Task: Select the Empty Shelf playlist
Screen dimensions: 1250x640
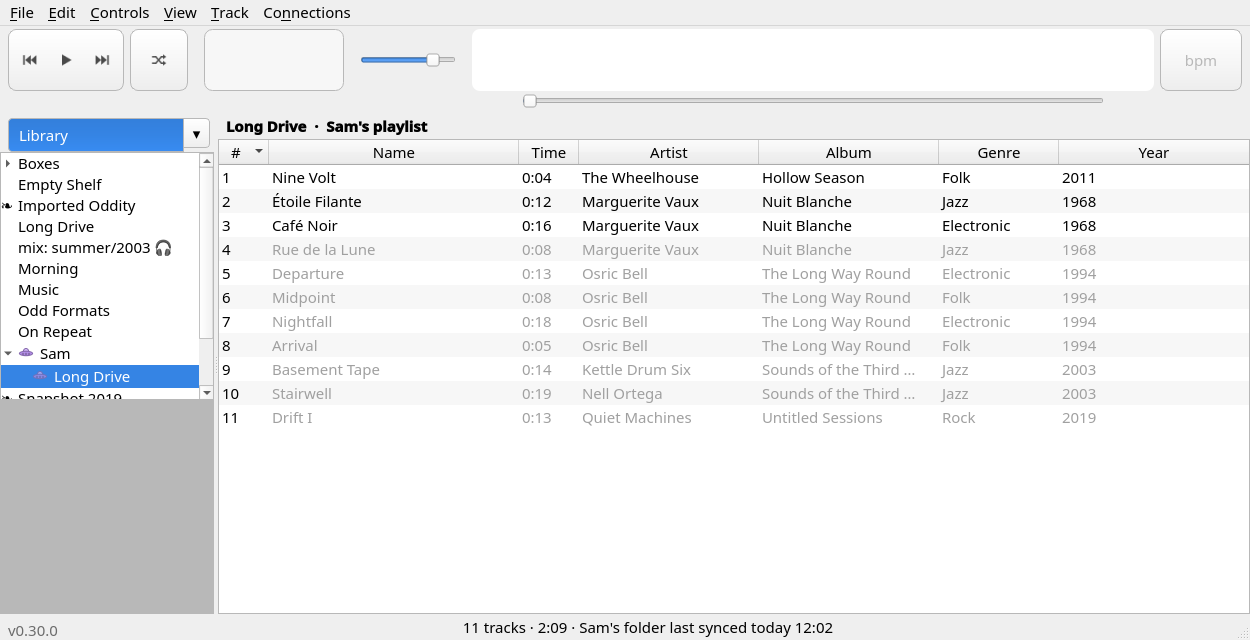Action: pos(60,185)
